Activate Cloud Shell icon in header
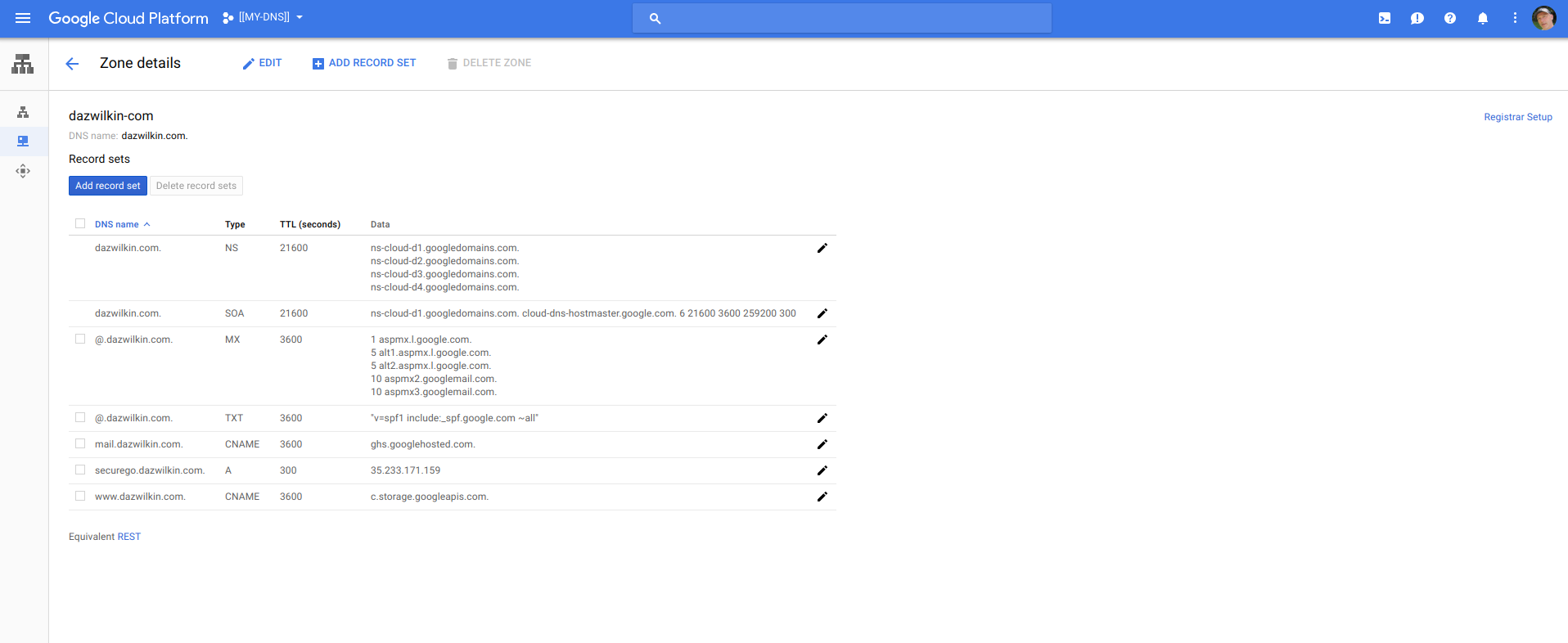 tap(1385, 18)
